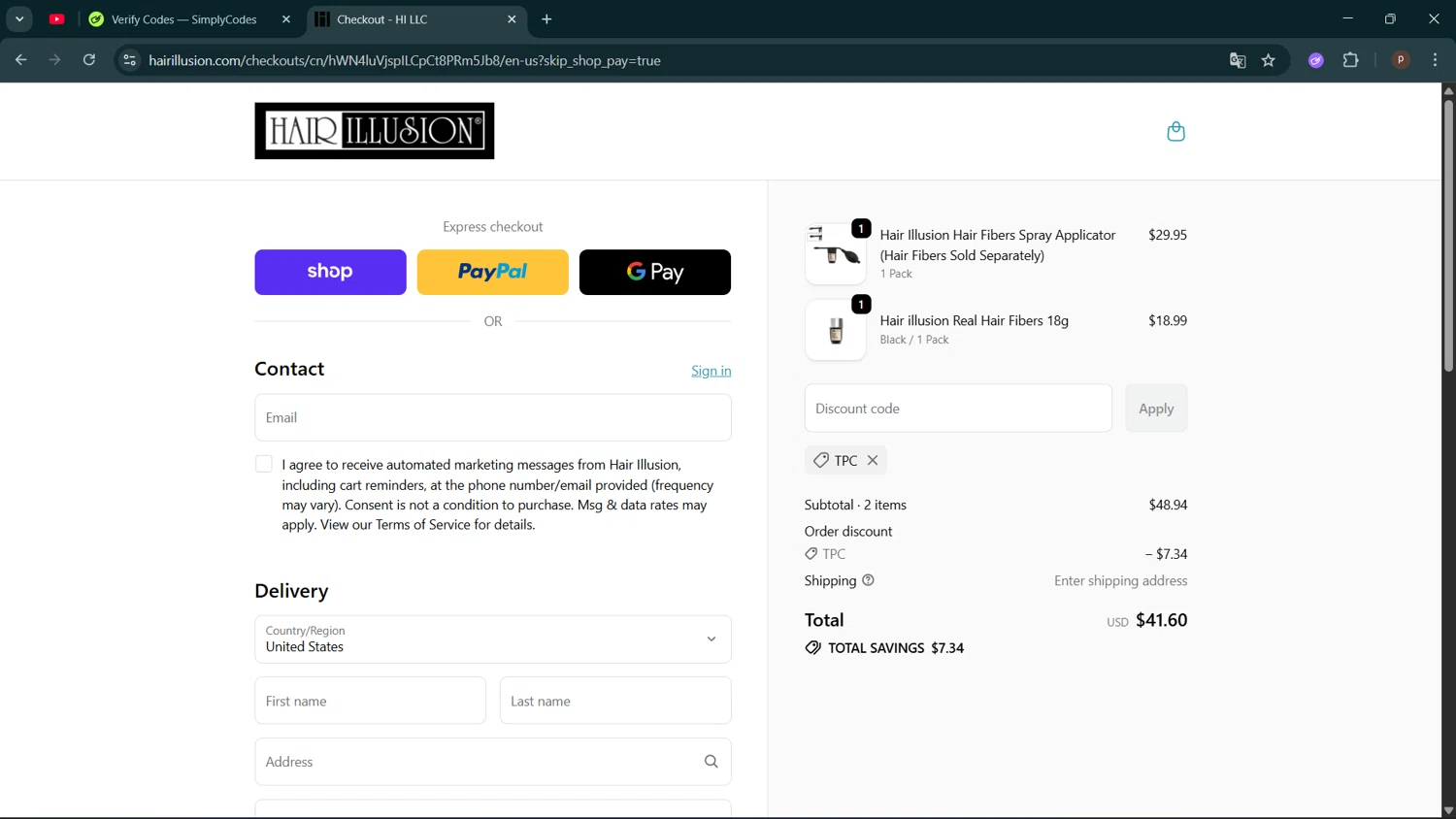Open the browser extensions puzzle icon
Screen dimensions: 1456x819
(1350, 60)
